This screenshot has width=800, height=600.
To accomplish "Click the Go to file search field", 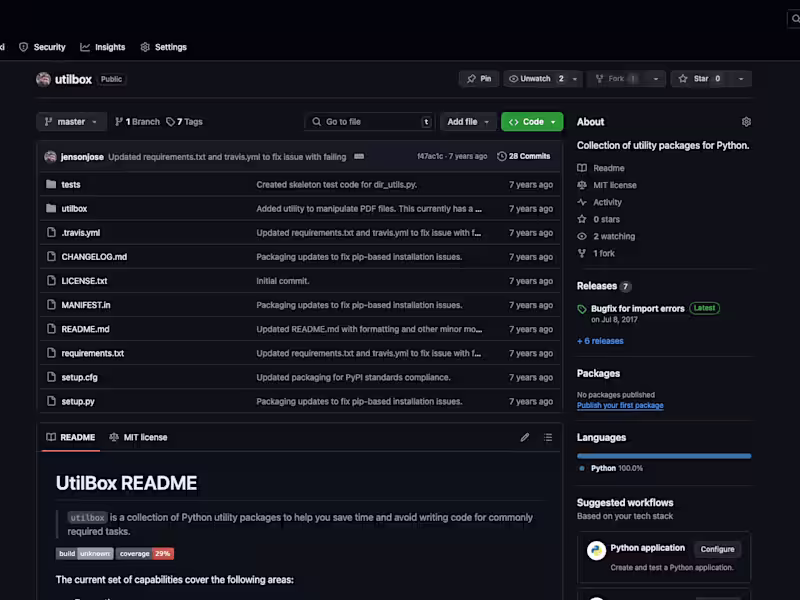I will tap(368, 121).
